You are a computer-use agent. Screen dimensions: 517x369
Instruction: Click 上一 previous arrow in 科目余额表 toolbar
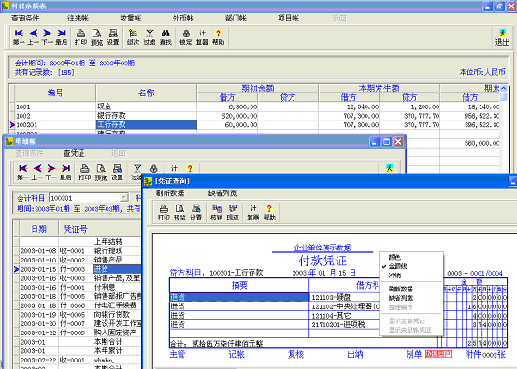point(33,37)
